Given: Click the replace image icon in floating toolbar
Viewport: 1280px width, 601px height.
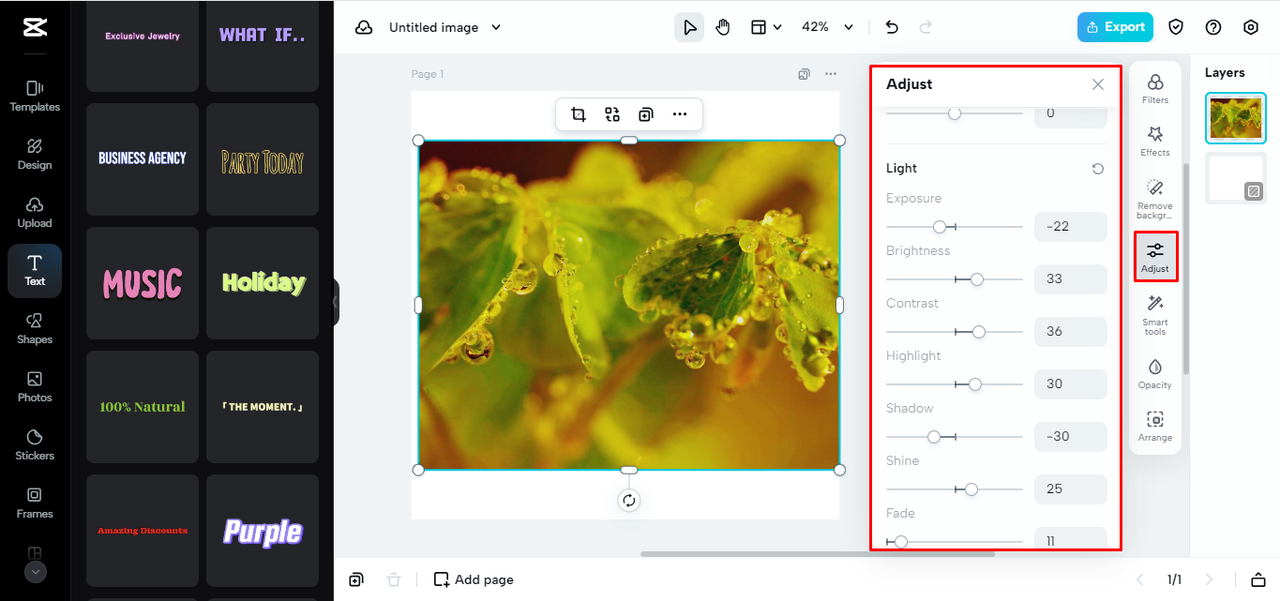Looking at the screenshot, I should tap(612, 115).
